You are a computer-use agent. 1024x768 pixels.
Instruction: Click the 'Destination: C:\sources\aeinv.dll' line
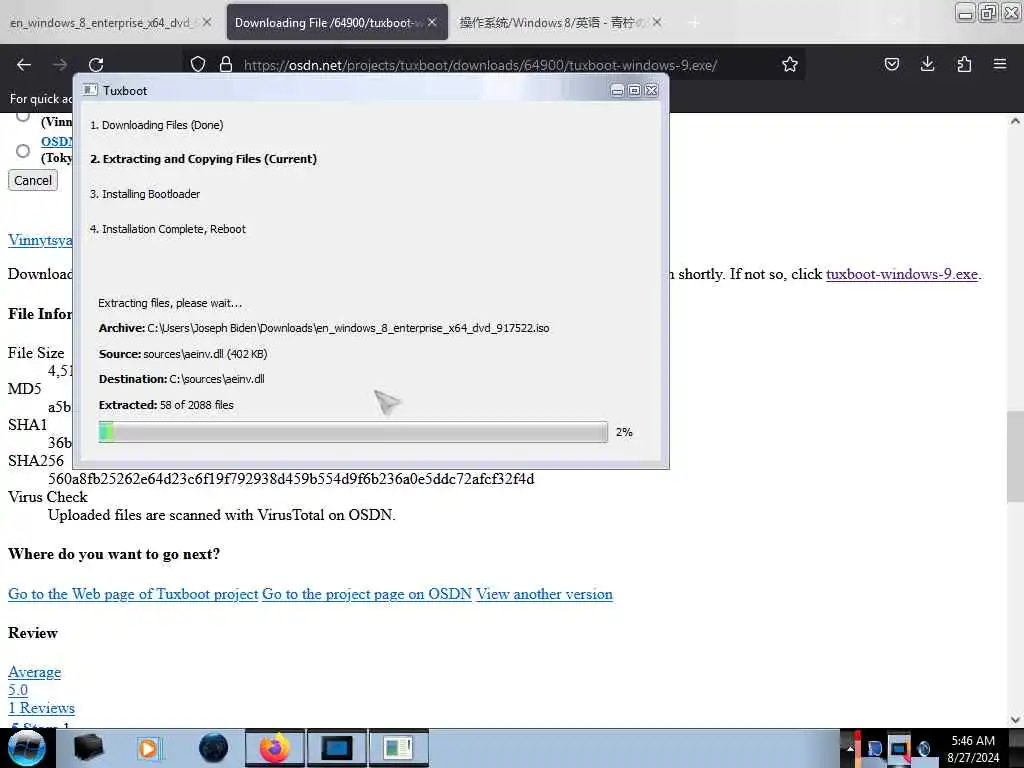[x=182, y=379]
